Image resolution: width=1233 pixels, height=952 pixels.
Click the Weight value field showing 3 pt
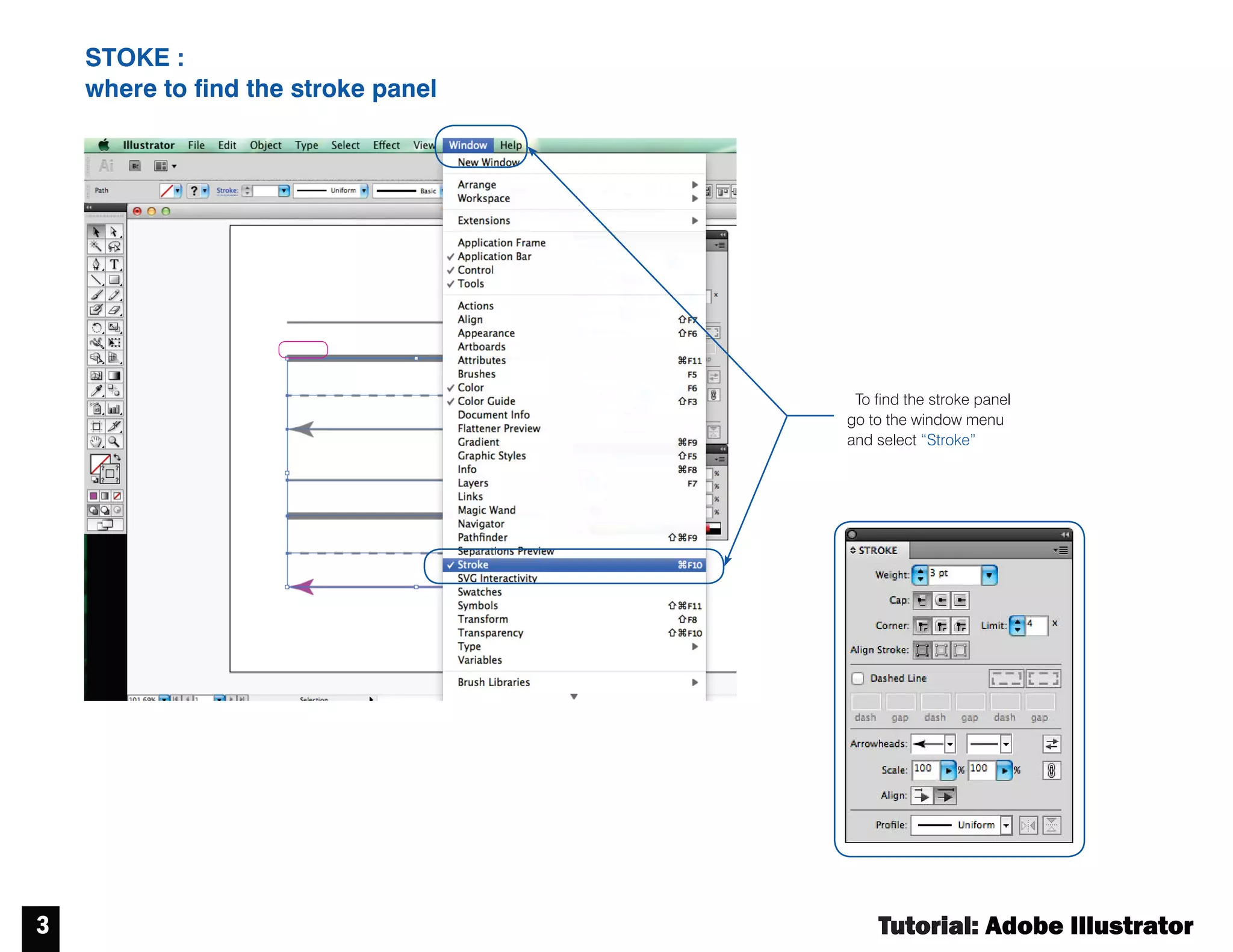point(954,575)
